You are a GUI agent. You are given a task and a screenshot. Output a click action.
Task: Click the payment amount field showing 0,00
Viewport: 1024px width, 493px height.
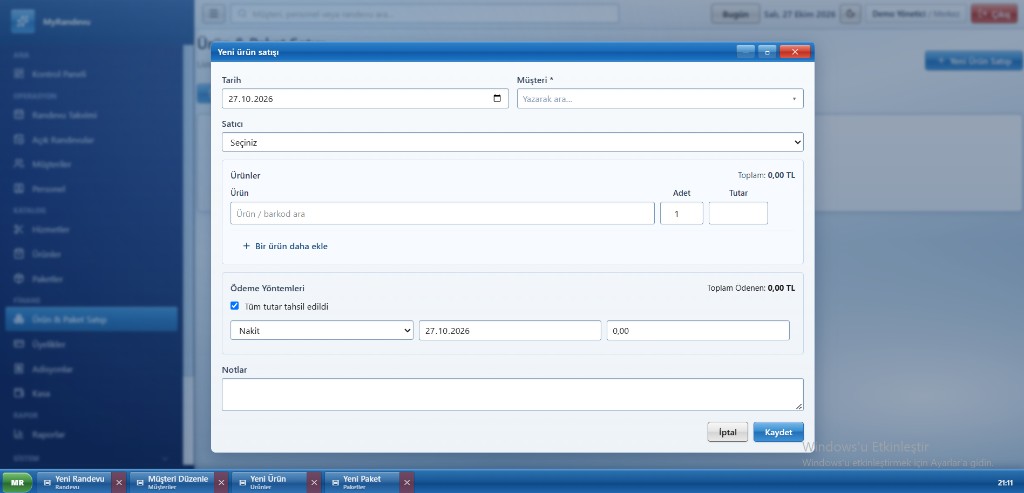pyautogui.click(x=698, y=330)
